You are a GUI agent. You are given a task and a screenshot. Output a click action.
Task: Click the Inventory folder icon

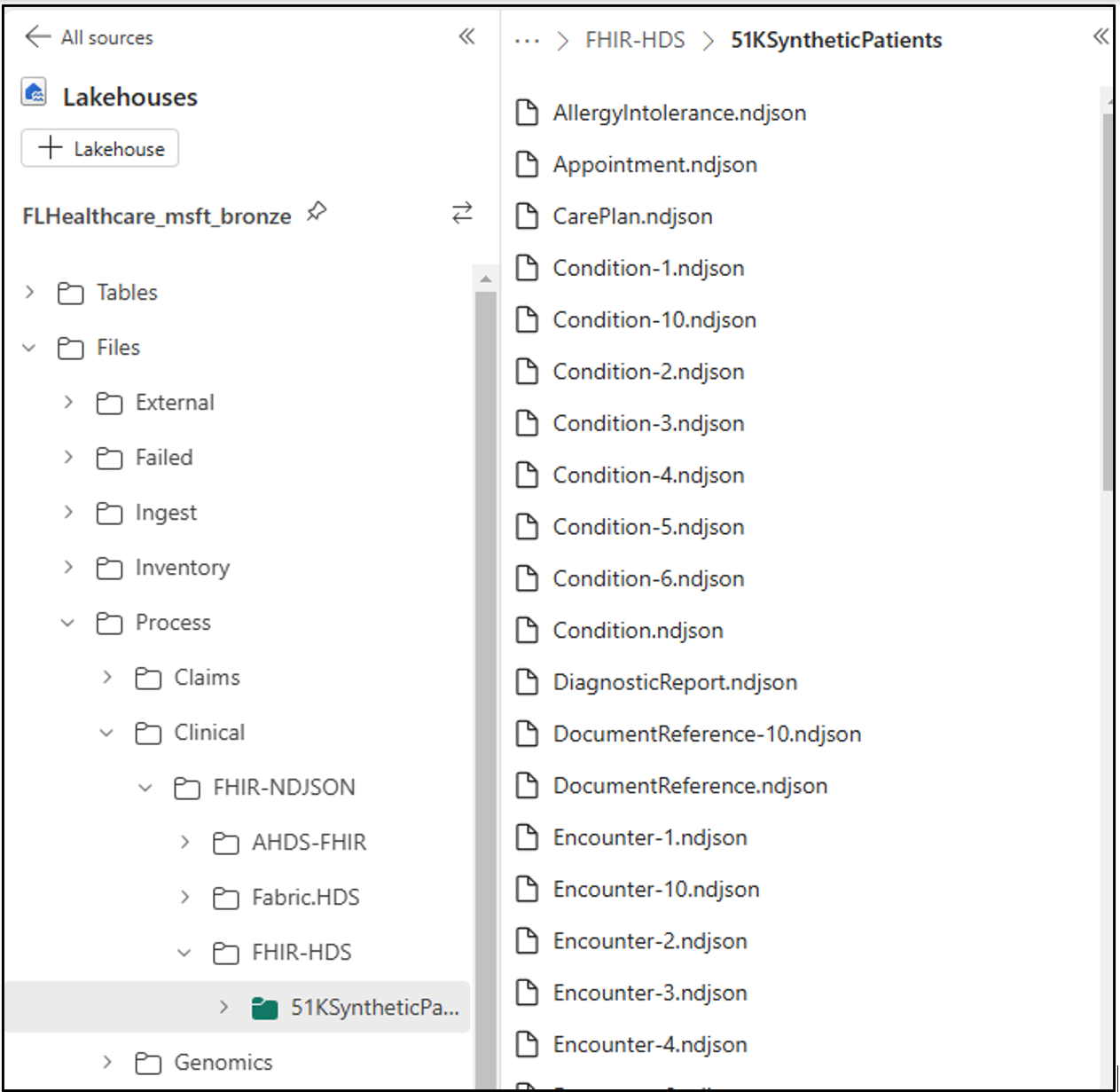click(x=109, y=568)
